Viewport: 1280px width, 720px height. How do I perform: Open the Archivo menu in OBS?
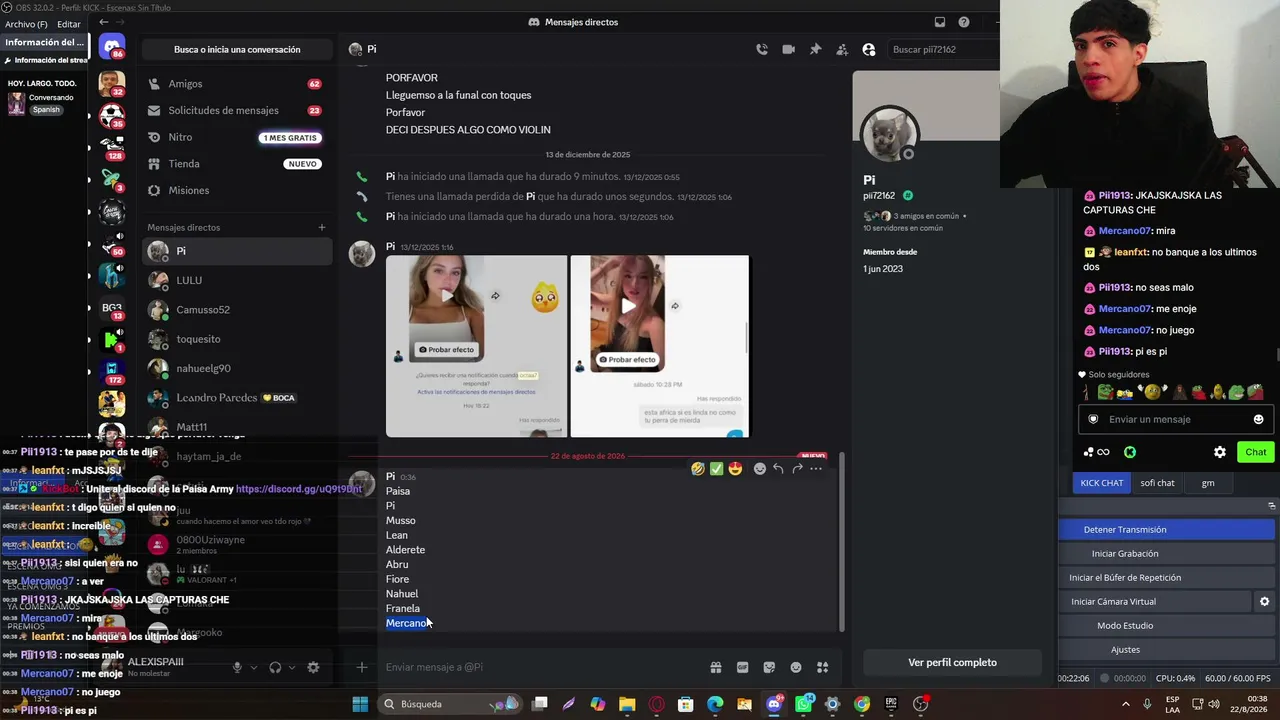[x=26, y=24]
